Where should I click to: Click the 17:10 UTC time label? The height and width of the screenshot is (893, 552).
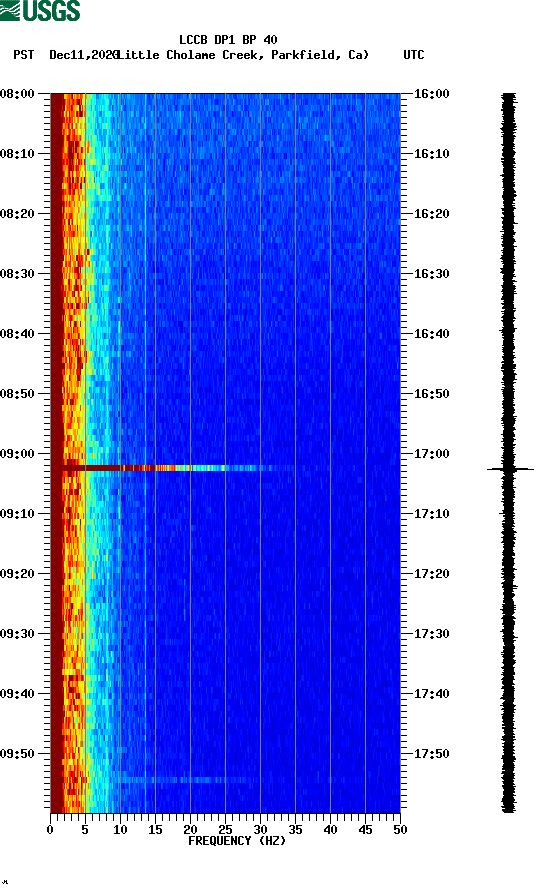pyautogui.click(x=431, y=514)
